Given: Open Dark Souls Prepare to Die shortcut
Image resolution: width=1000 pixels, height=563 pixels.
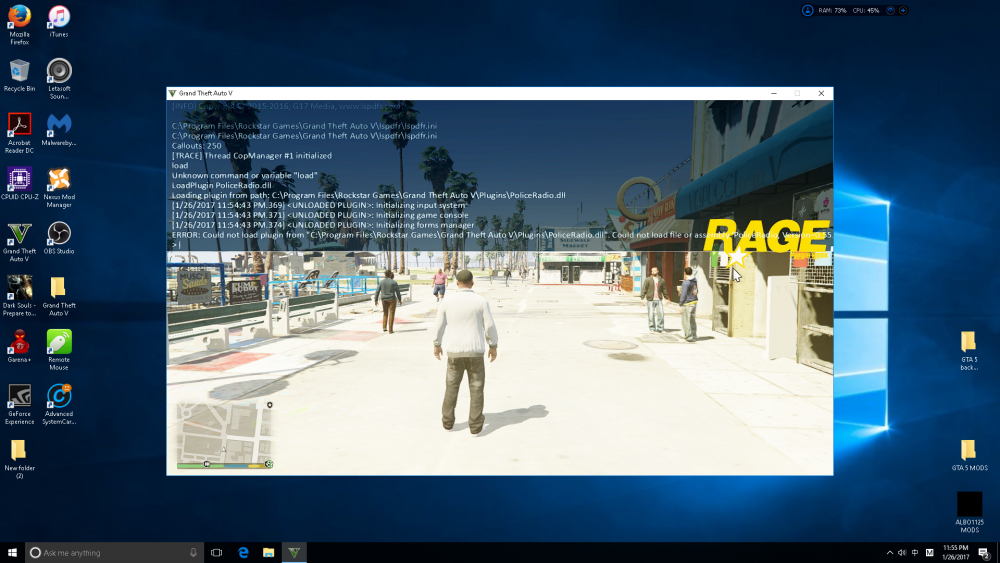Looking at the screenshot, I should [19, 296].
